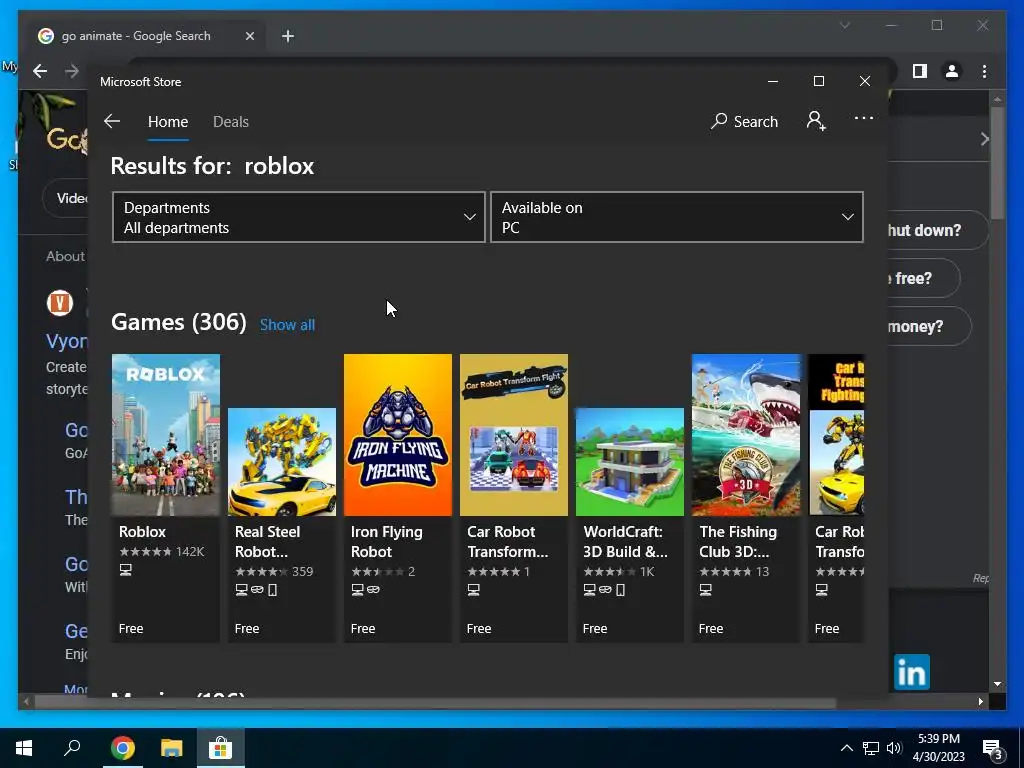Click Chrome tab search chevron
The image size is (1024, 768).
tap(844, 25)
